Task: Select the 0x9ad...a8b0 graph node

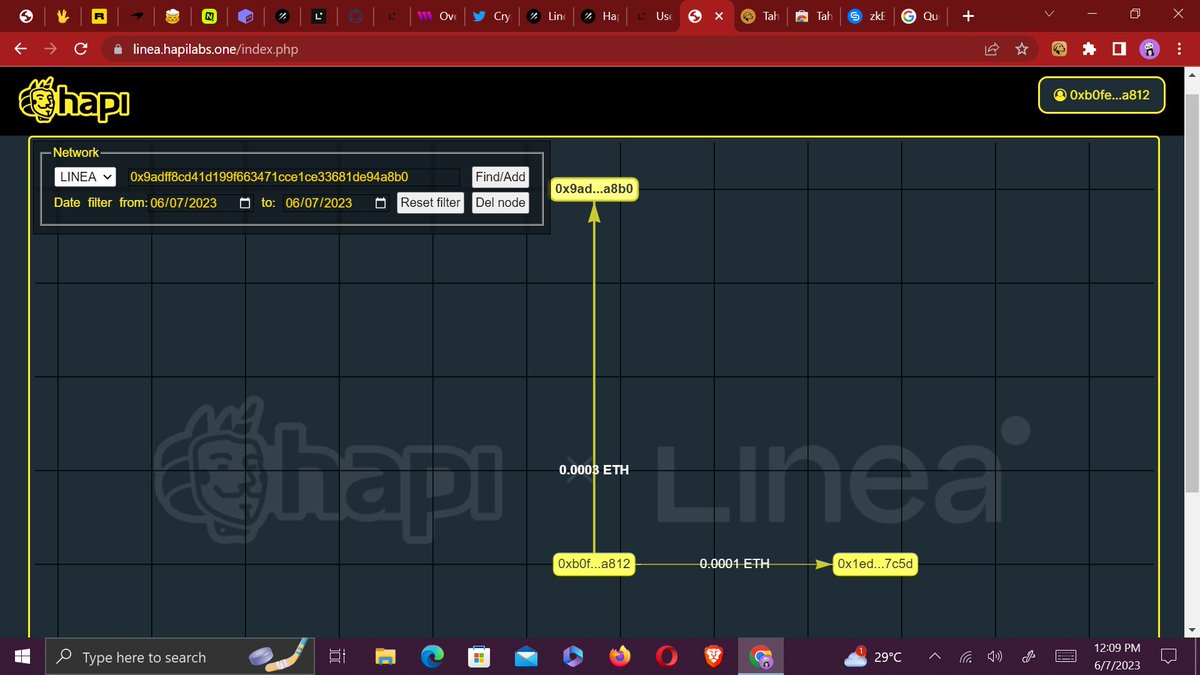Action: [595, 189]
